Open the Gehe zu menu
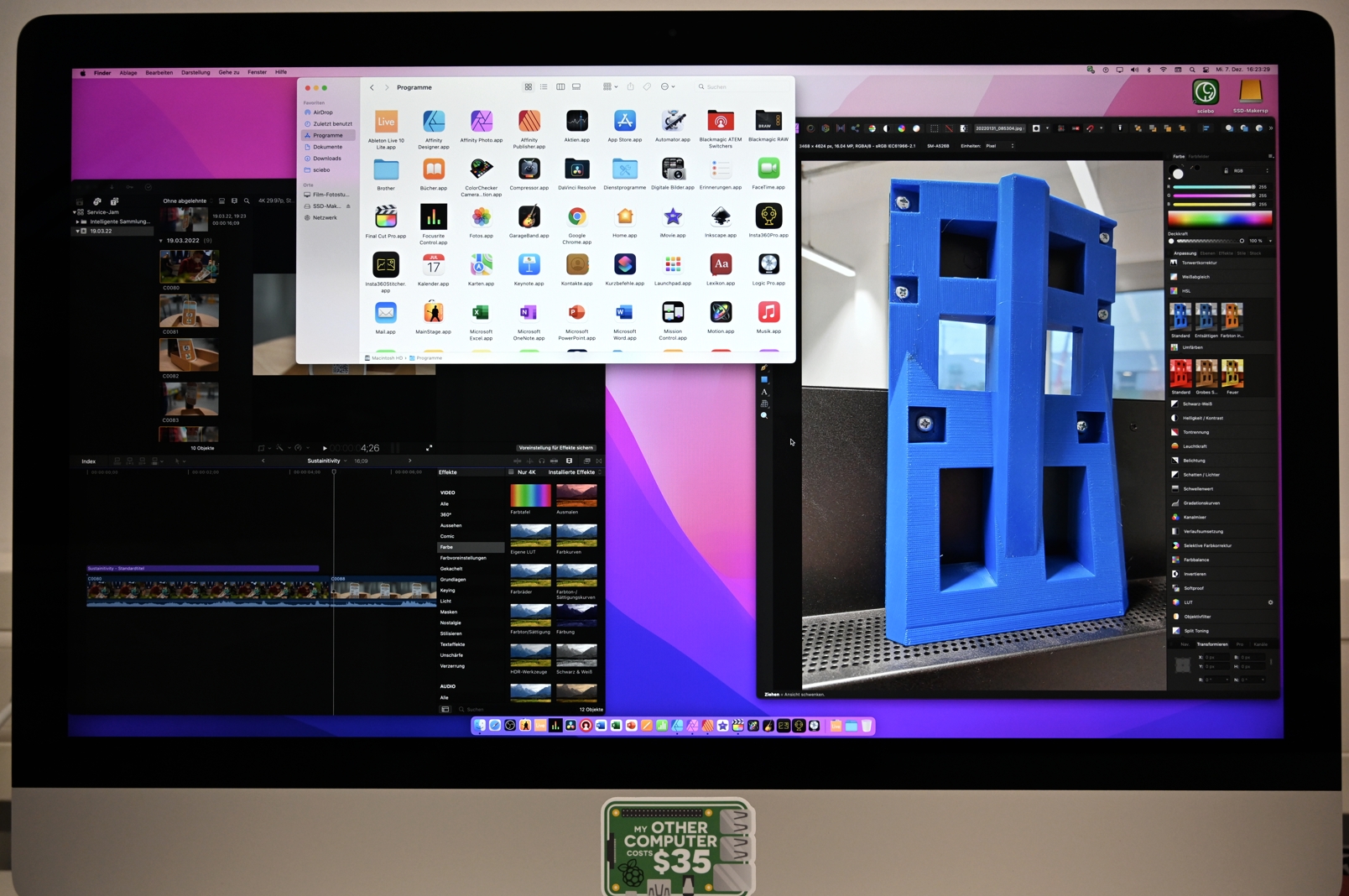This screenshot has width=1349, height=896. pos(229,73)
